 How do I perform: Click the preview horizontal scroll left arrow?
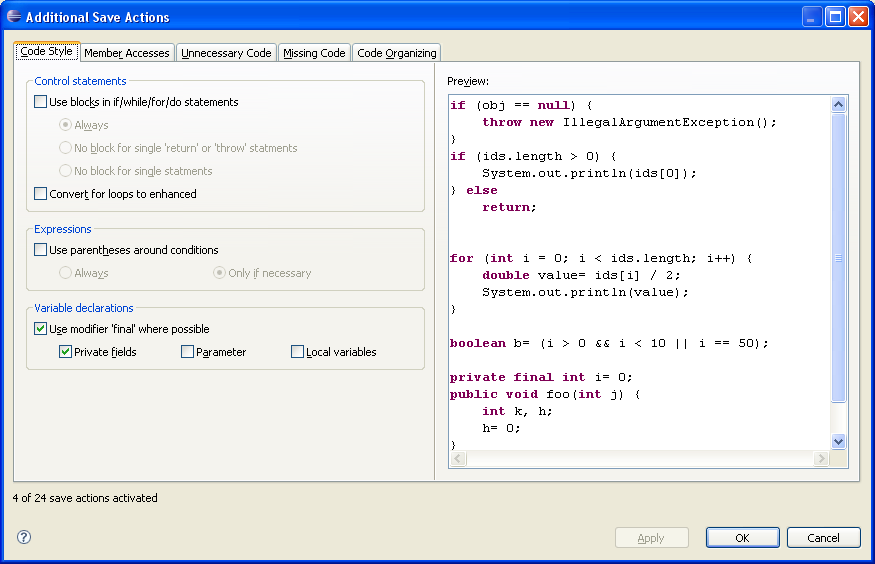[458, 459]
